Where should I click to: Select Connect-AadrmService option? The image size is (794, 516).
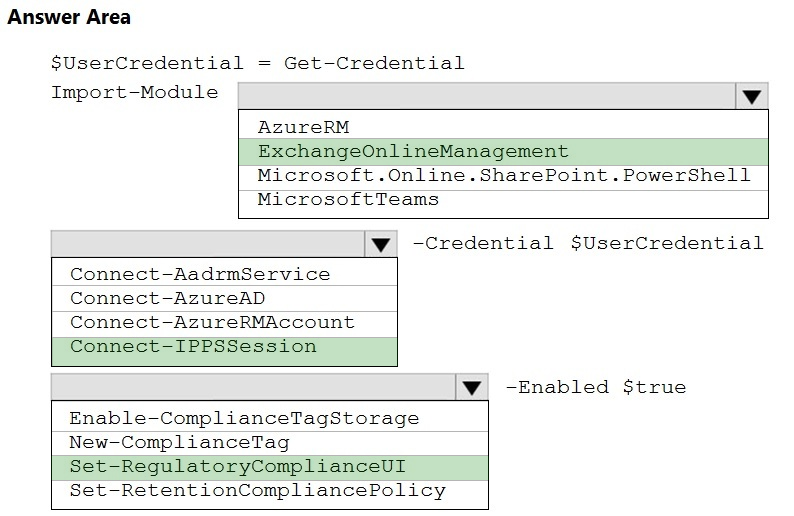coord(224,274)
